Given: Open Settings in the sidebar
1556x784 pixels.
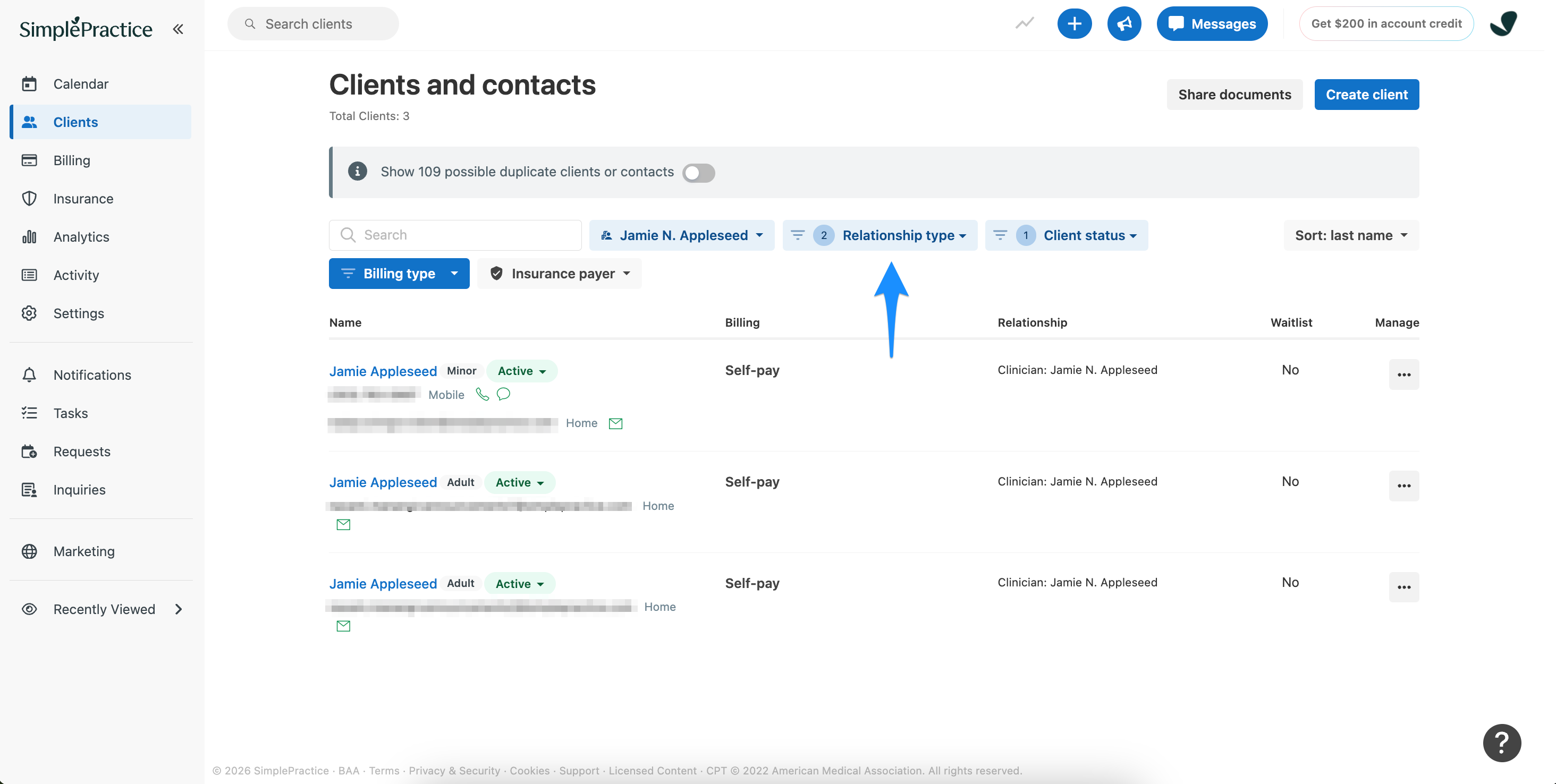Looking at the screenshot, I should click(x=101, y=313).
